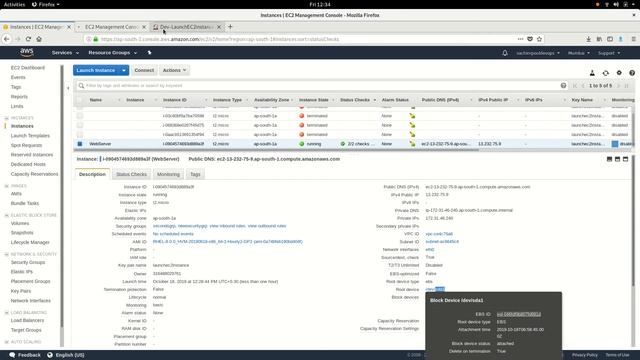Change language from English (US)
Screen dimensions: 640x360
coord(66,355)
